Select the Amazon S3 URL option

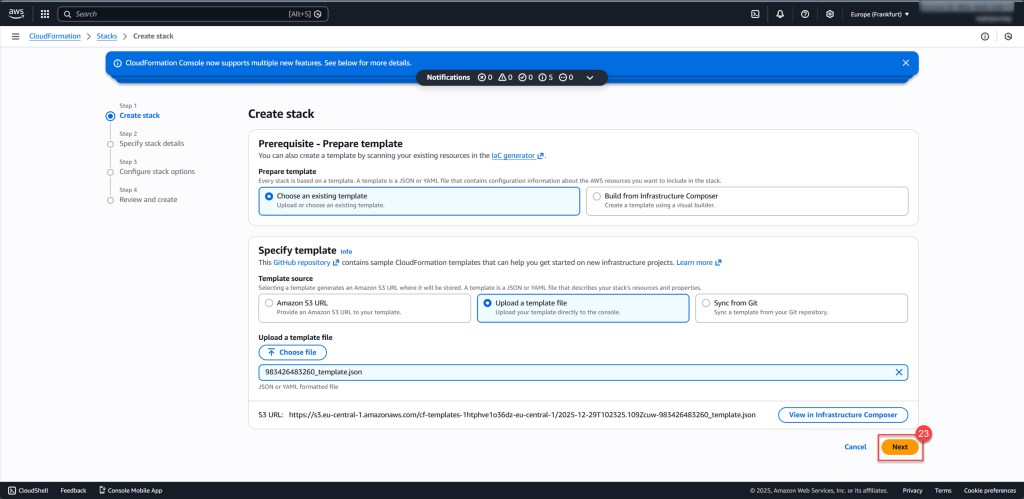pos(267,302)
